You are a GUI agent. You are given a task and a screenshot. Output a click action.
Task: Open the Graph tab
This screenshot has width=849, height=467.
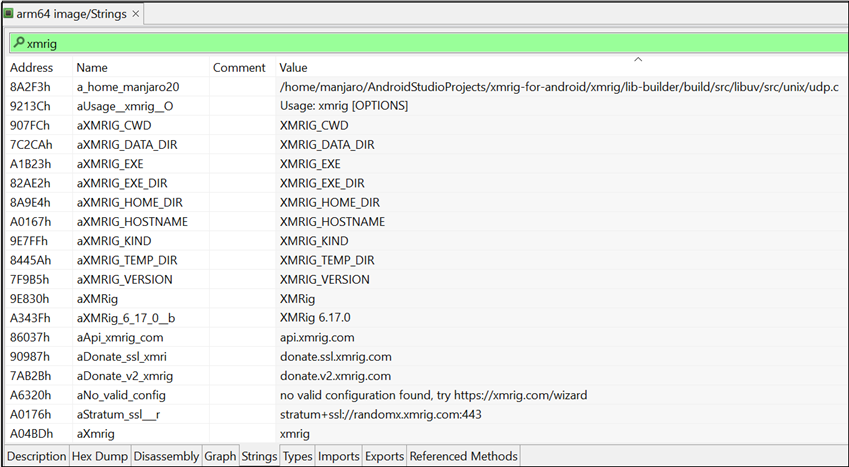pyautogui.click(x=220, y=456)
